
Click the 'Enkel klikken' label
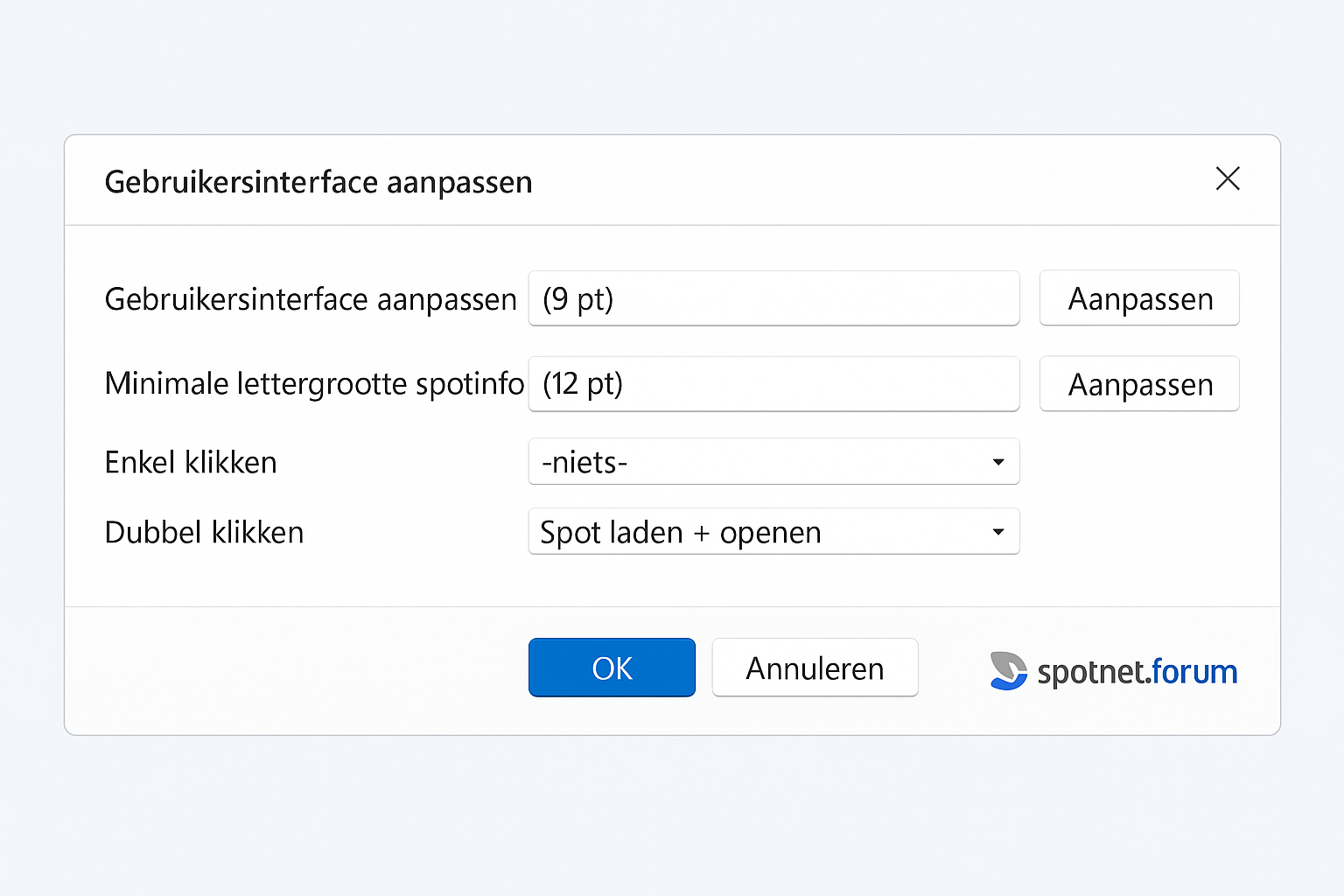pos(191,462)
